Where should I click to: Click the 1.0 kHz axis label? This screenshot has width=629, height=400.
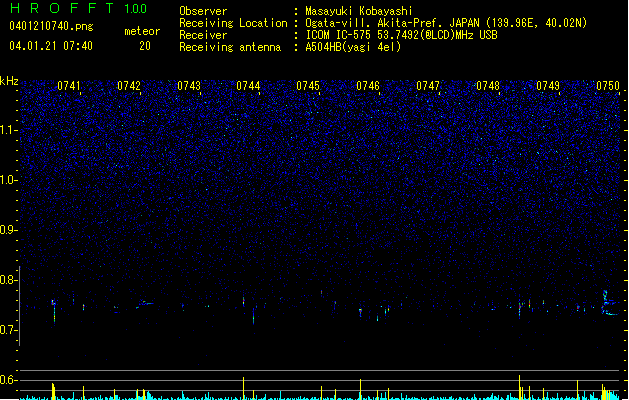click(x=8, y=180)
